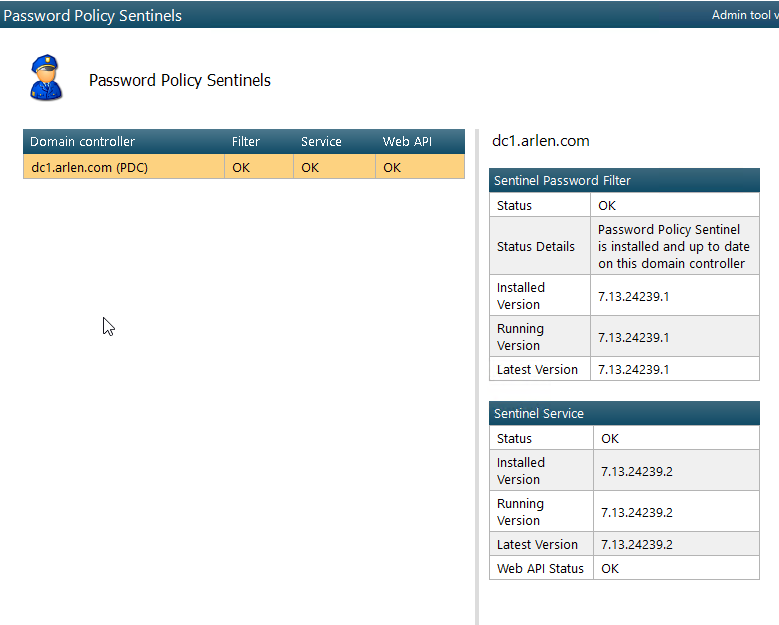Click the Password Policy Sentinels page heading
The height and width of the screenshot is (625, 779).
click(180, 80)
